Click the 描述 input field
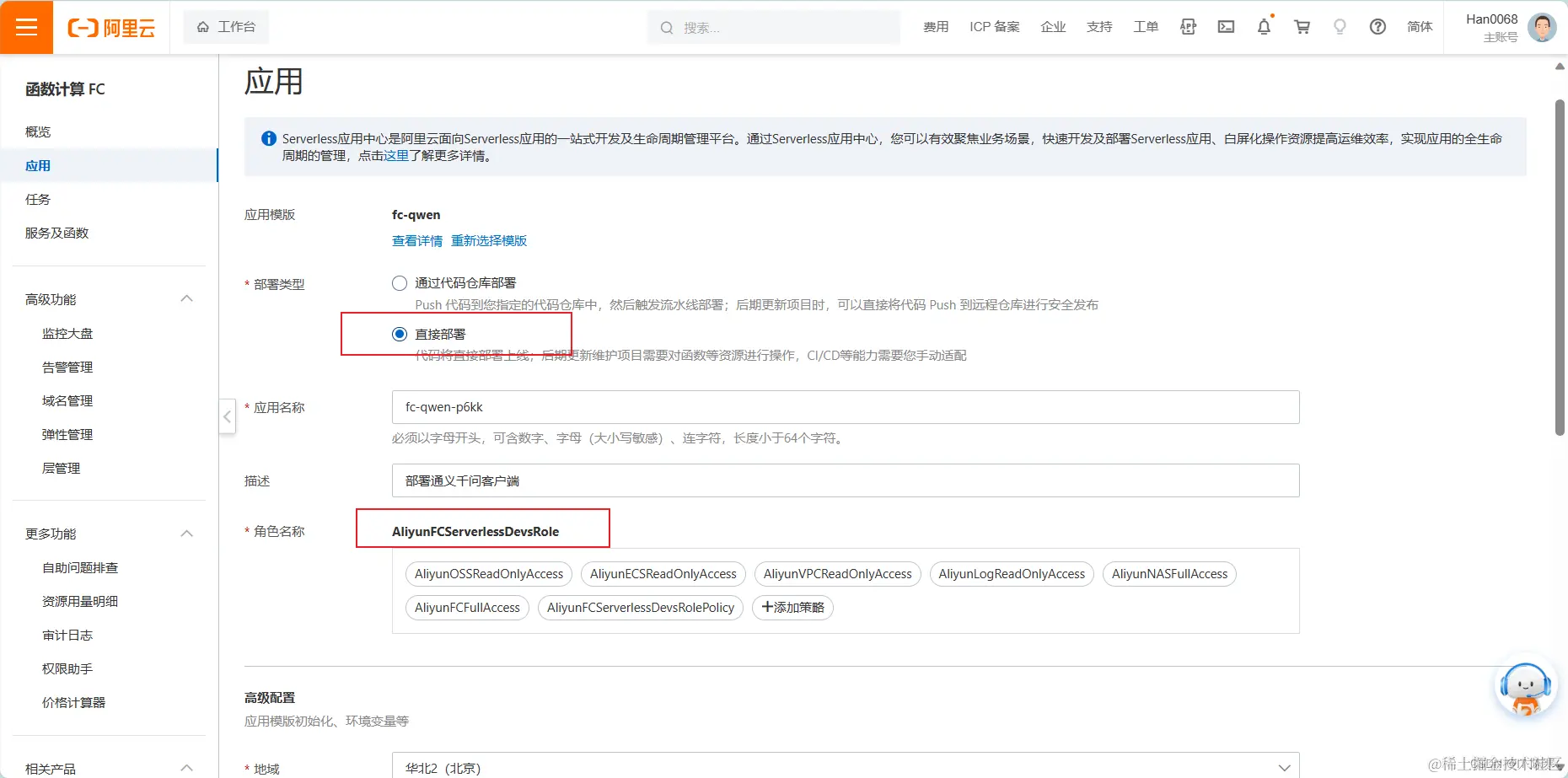 point(846,480)
